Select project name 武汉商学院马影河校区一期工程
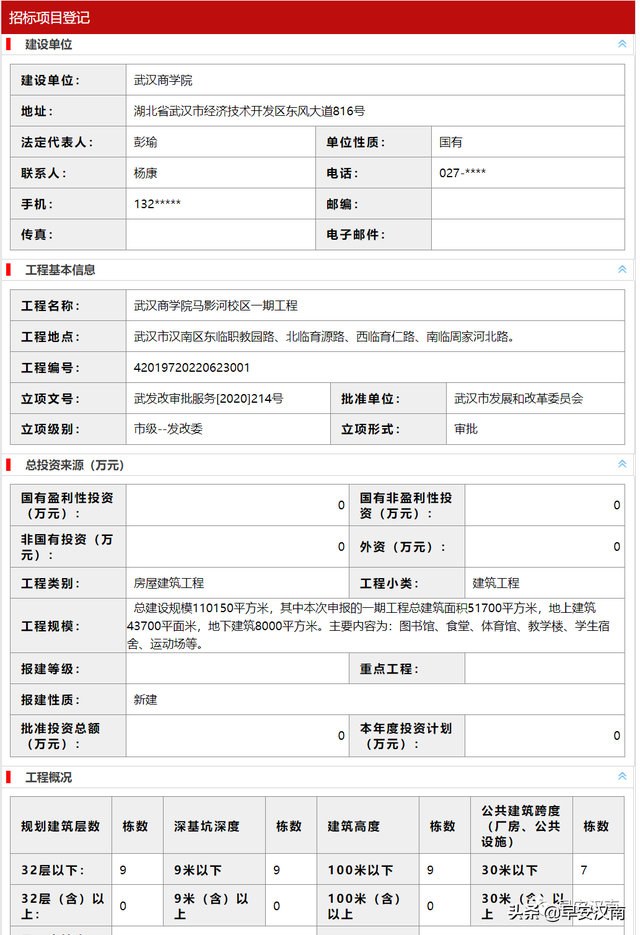 215,306
